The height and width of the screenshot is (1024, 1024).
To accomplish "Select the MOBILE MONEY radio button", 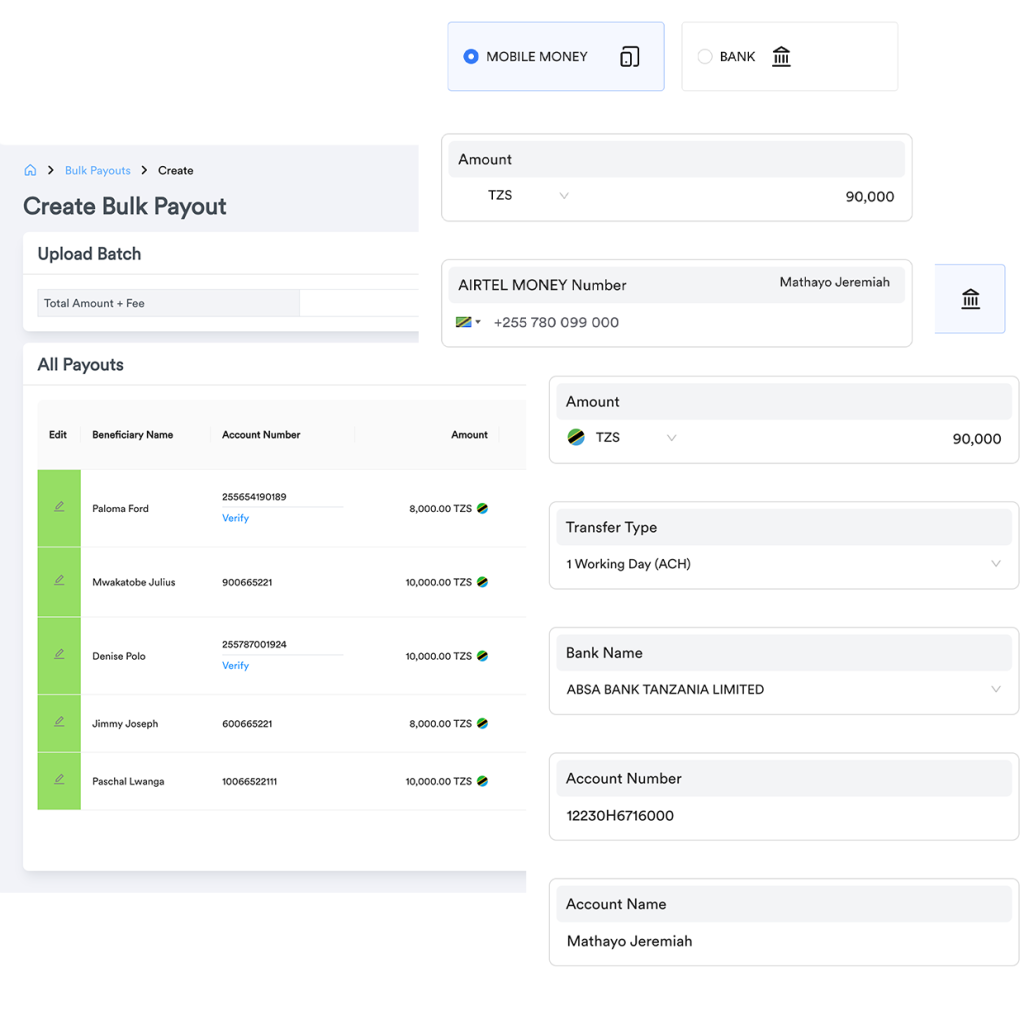I will [x=471, y=57].
